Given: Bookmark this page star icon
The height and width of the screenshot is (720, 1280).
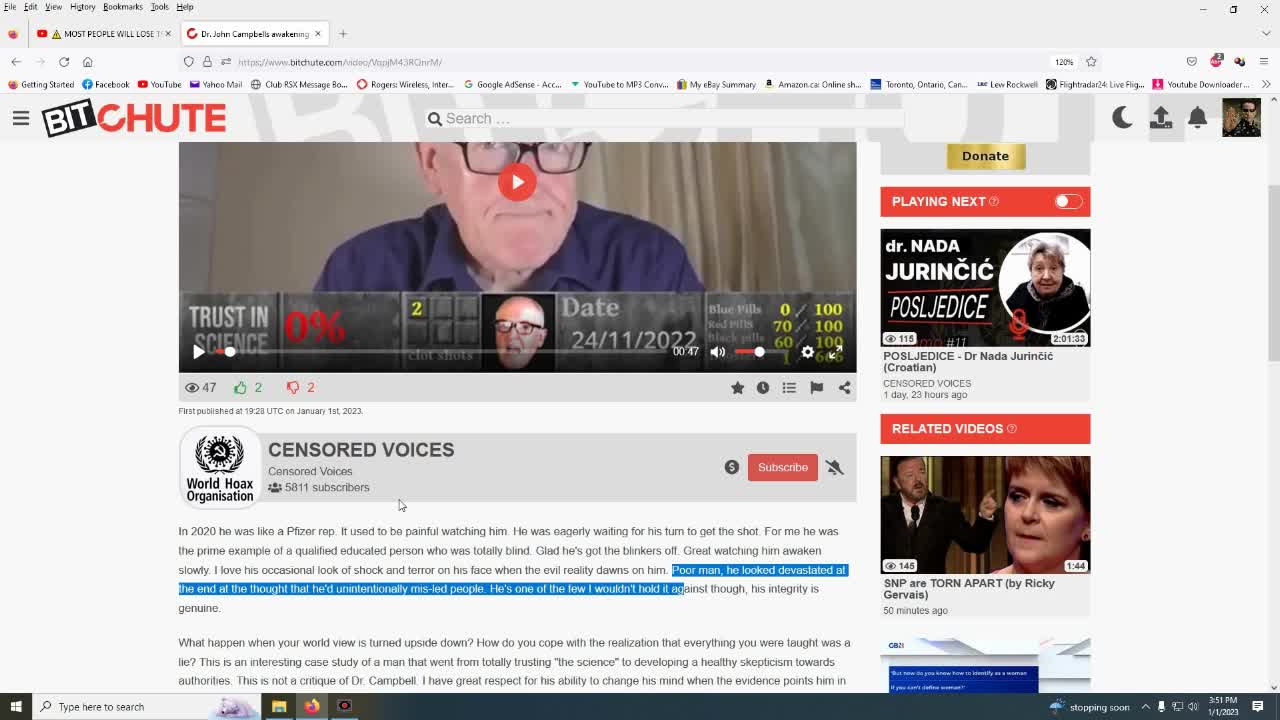Looking at the screenshot, I should point(1091,62).
